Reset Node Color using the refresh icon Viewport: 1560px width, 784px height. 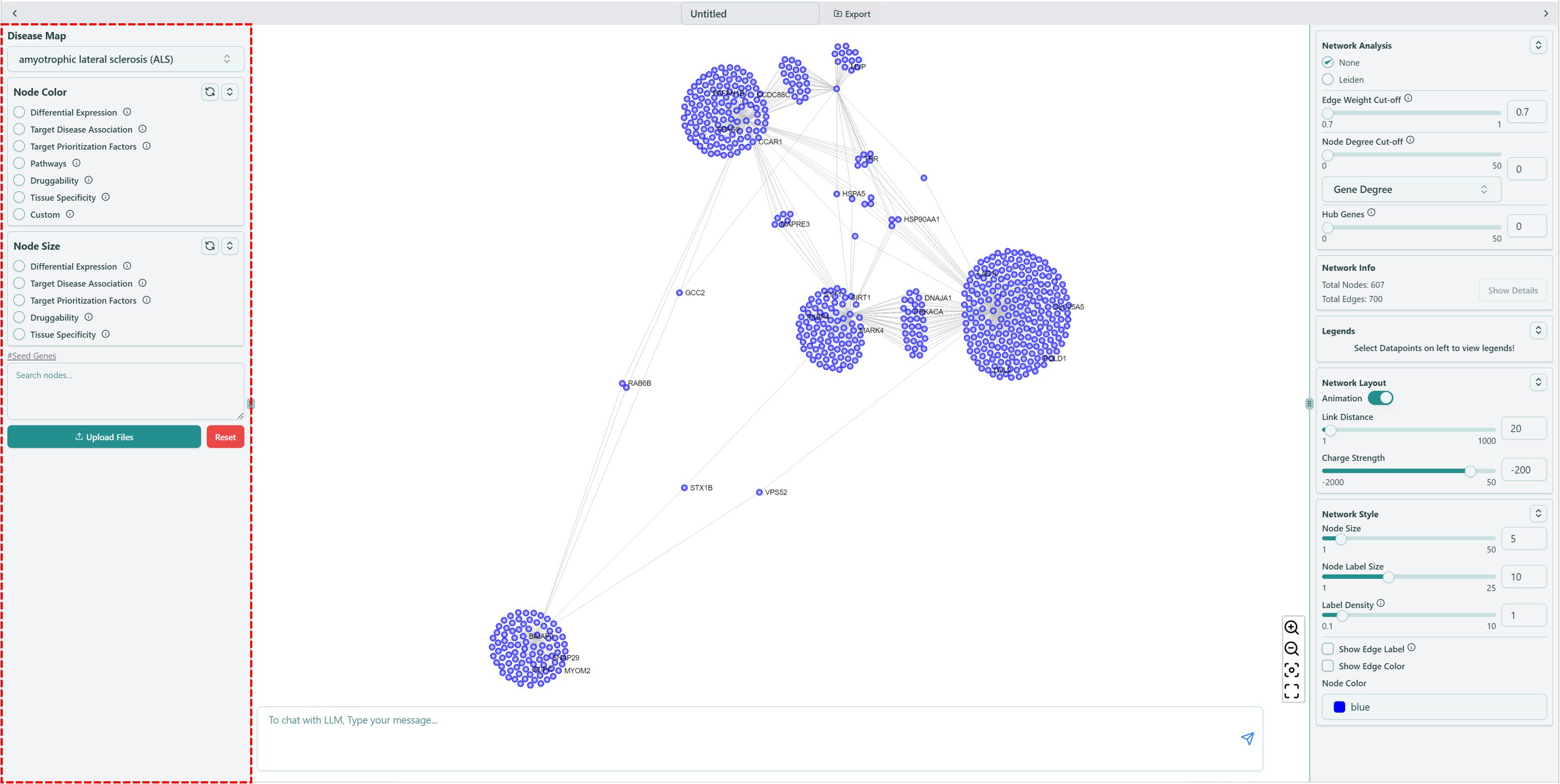(x=210, y=91)
